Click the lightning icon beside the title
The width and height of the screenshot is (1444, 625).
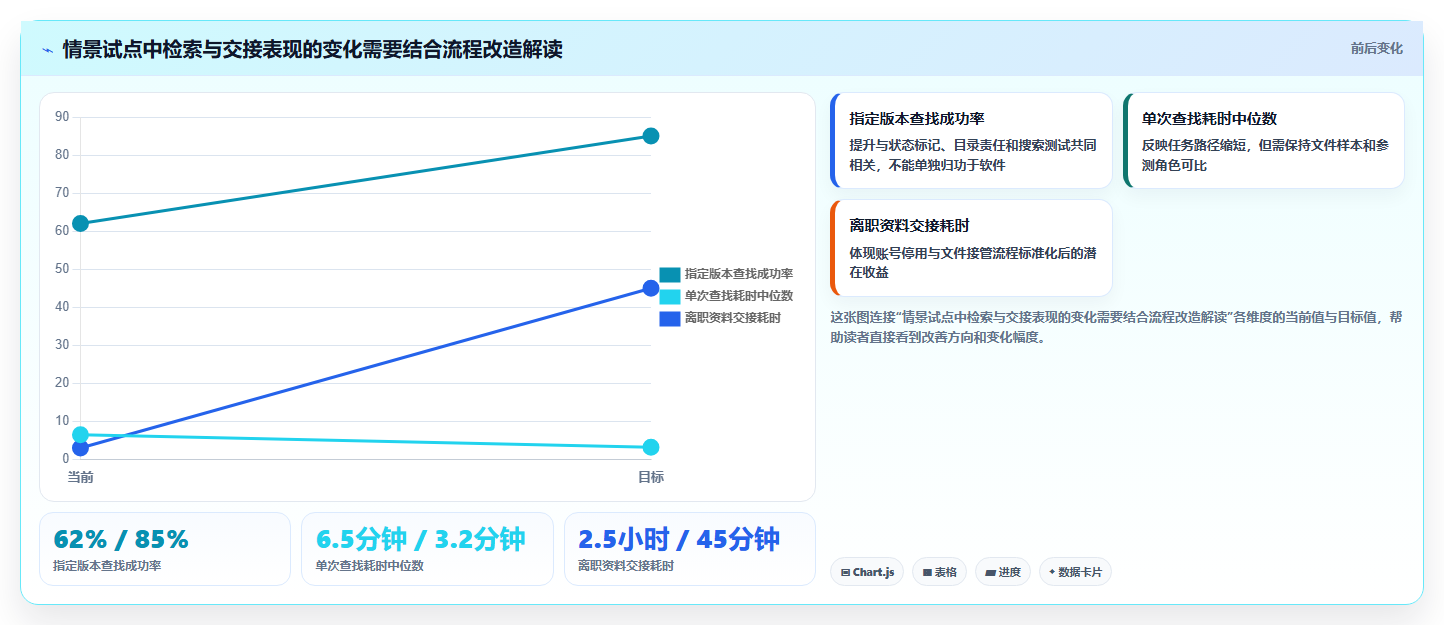(47, 49)
